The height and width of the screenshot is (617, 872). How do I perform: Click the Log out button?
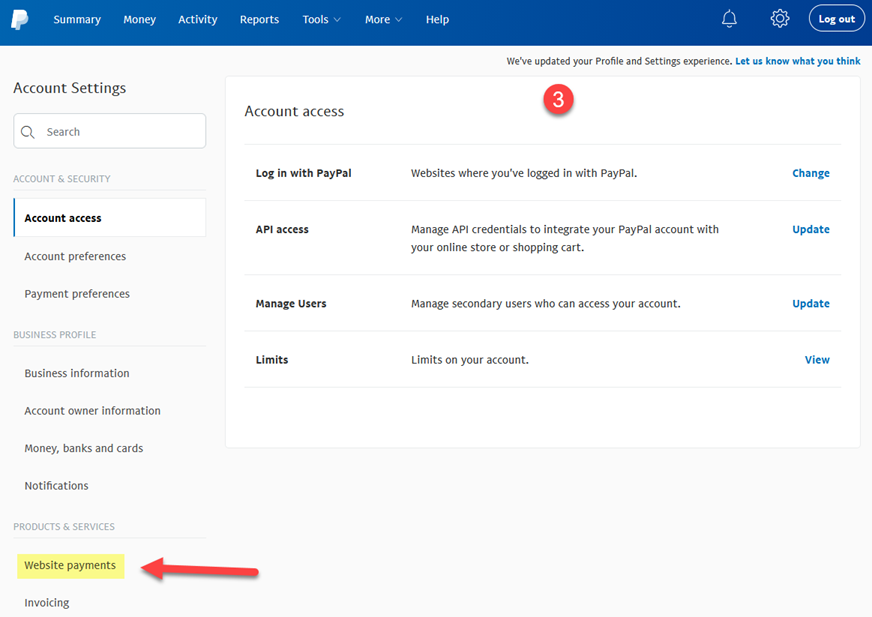click(x=836, y=18)
